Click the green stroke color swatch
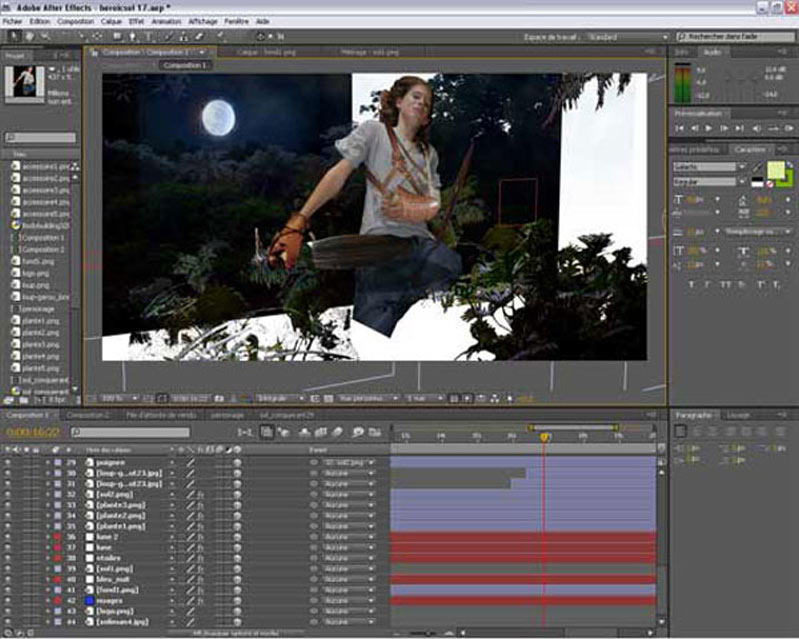 [x=787, y=180]
